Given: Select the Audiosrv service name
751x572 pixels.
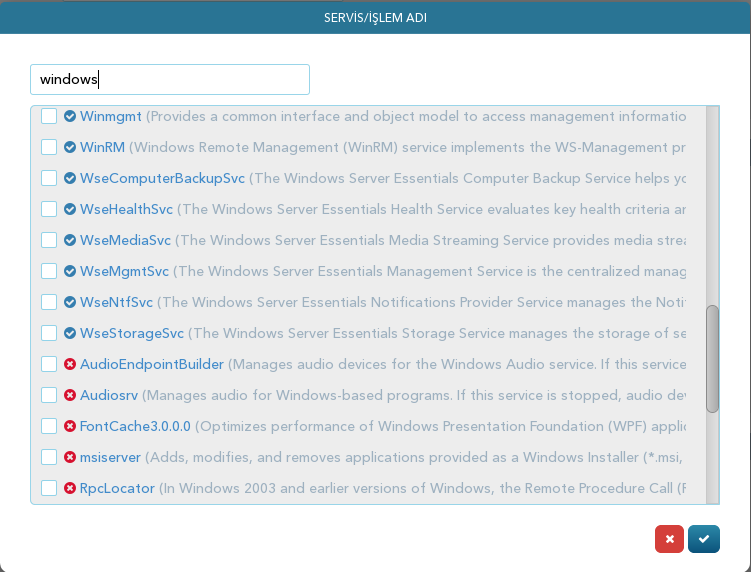Looking at the screenshot, I should tap(109, 395).
